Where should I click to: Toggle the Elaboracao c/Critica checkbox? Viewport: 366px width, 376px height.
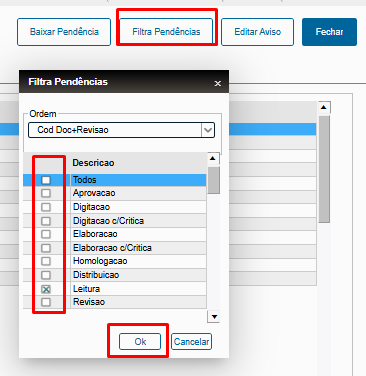tap(46, 248)
